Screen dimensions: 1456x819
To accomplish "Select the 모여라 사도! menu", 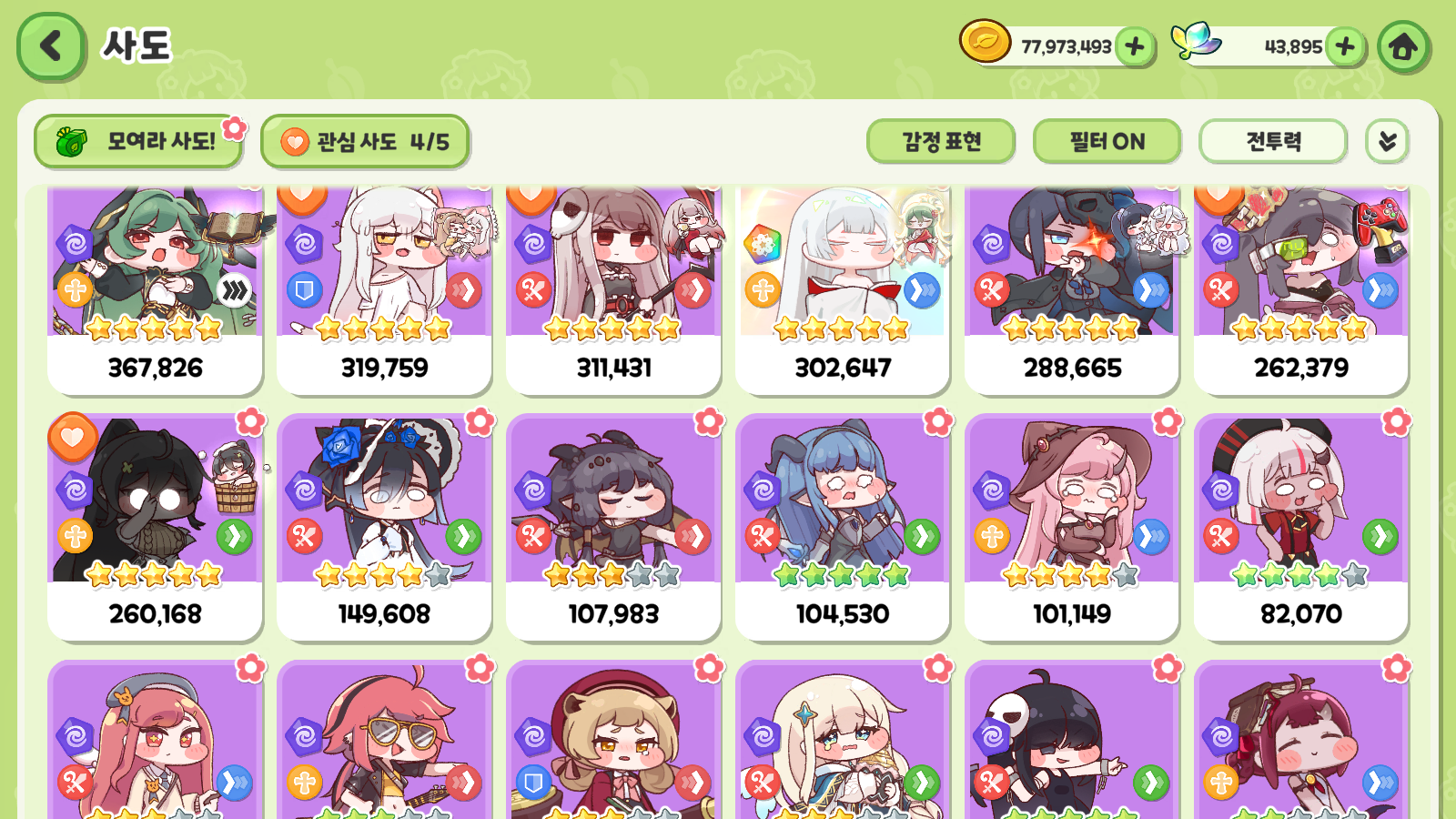I will pos(138,142).
